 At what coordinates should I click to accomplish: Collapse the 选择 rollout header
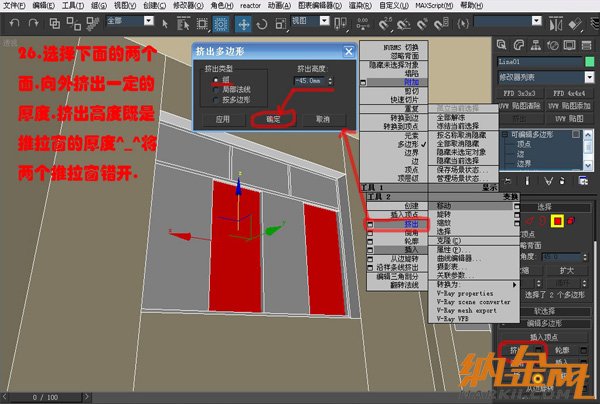coord(545,207)
